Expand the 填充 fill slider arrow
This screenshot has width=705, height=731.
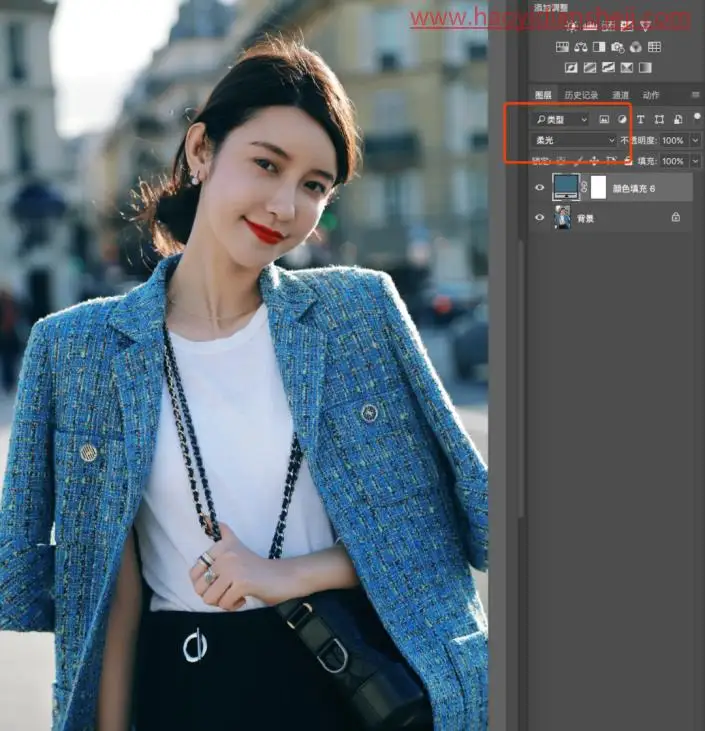695,161
